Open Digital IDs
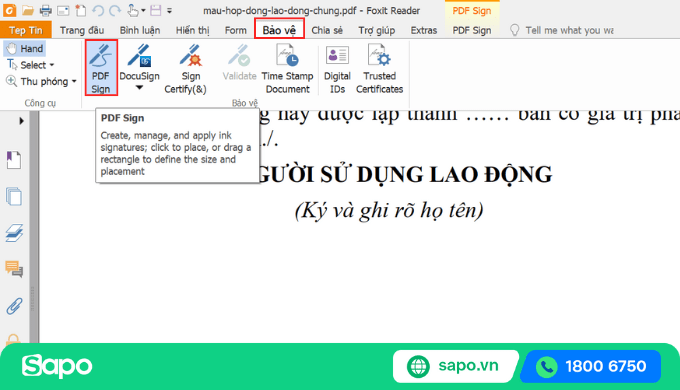The width and height of the screenshot is (680, 390). [337, 68]
